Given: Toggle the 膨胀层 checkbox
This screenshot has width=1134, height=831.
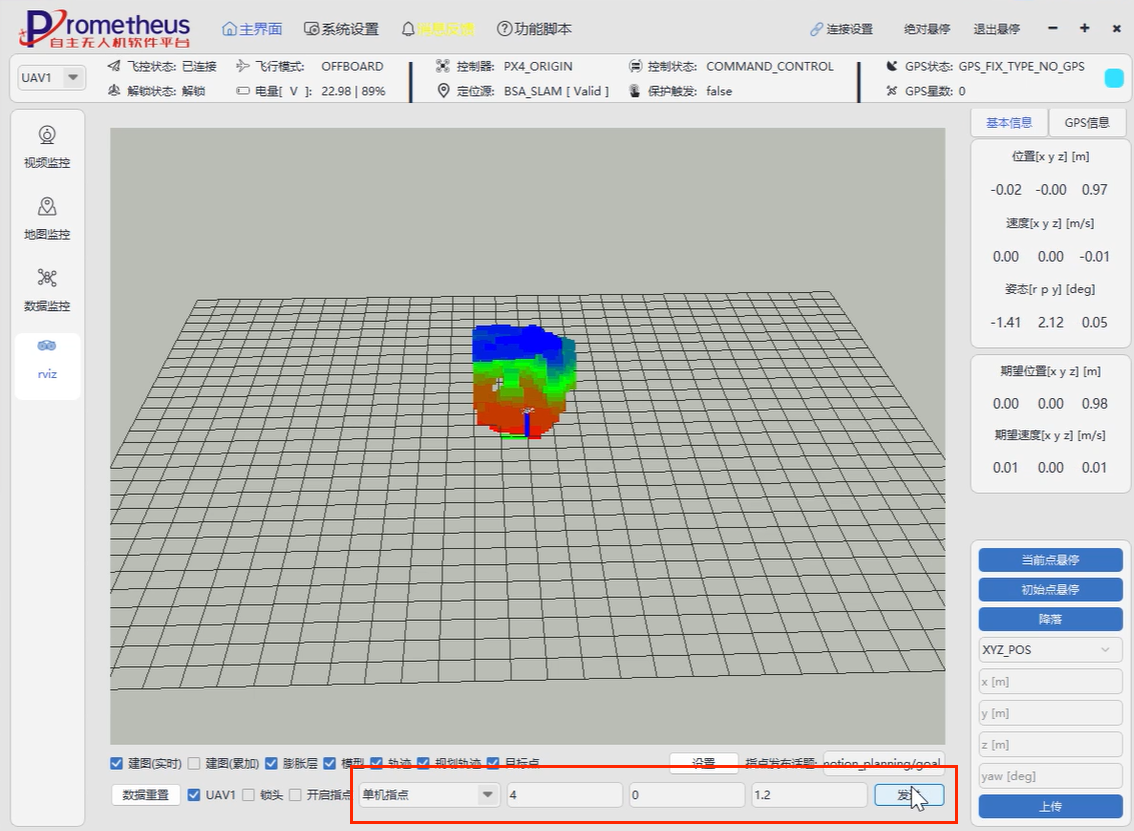Looking at the screenshot, I should coord(271,763).
